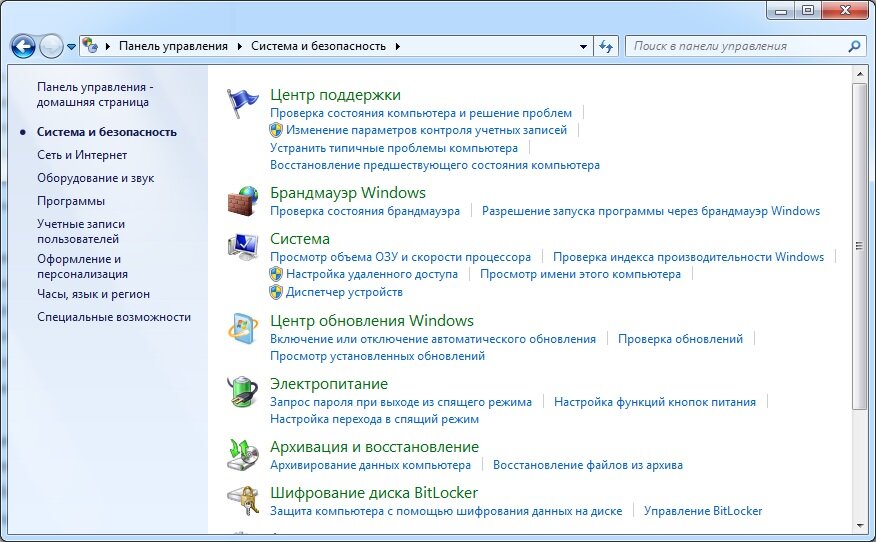
Task: Click the Control Panel icon in address bar
Action: (91, 46)
